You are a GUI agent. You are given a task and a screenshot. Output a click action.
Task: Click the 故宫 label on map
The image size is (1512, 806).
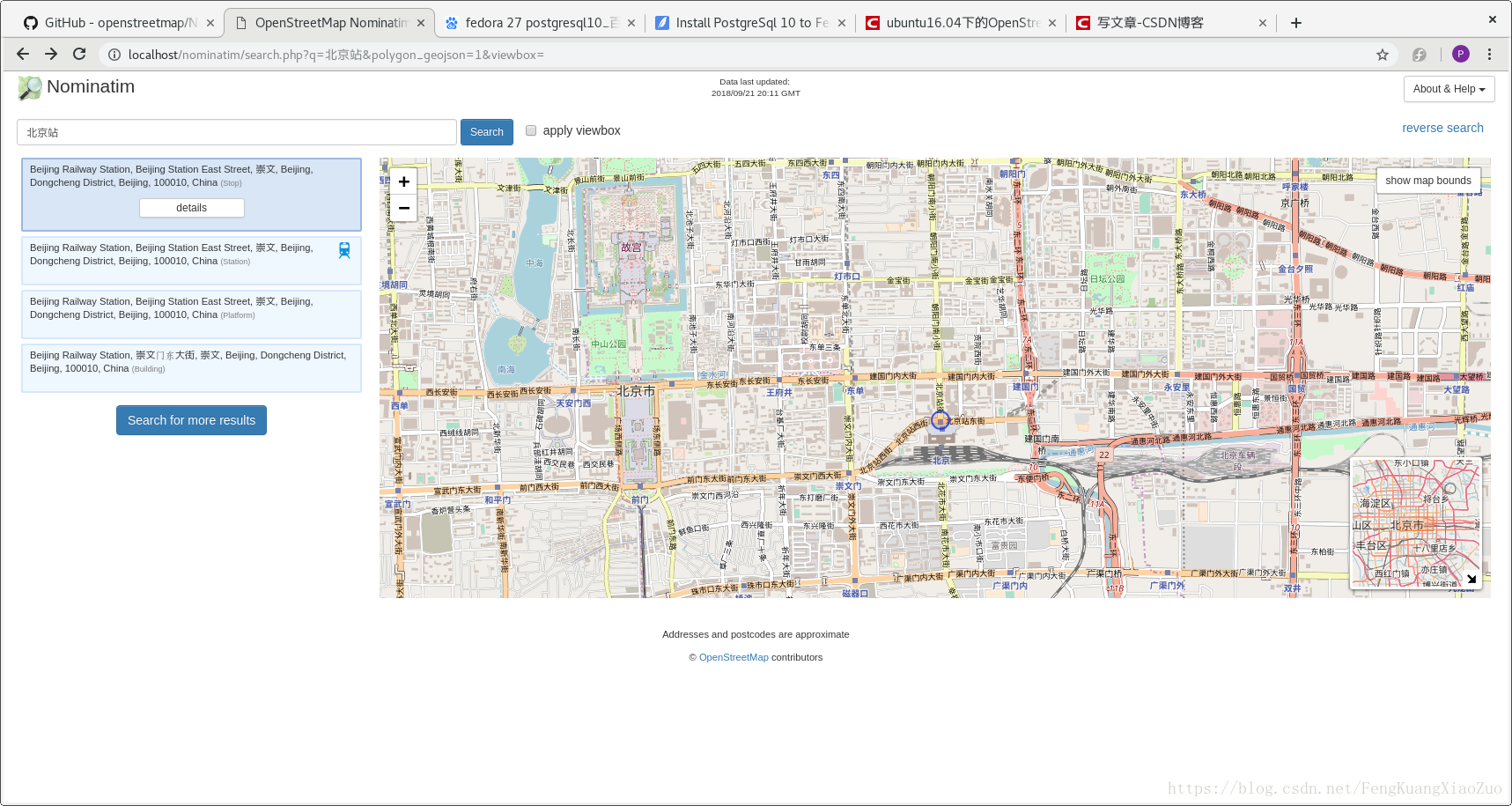click(x=631, y=248)
